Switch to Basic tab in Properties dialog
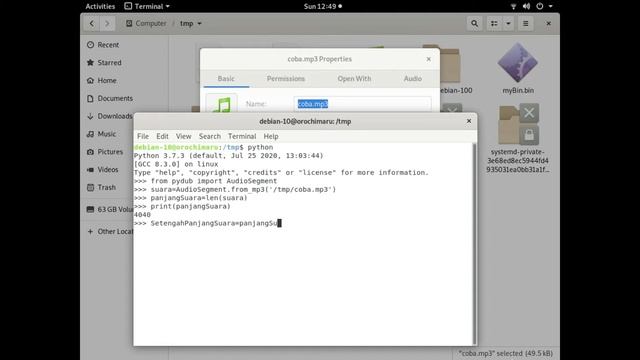The height and width of the screenshot is (360, 640). coord(226,78)
